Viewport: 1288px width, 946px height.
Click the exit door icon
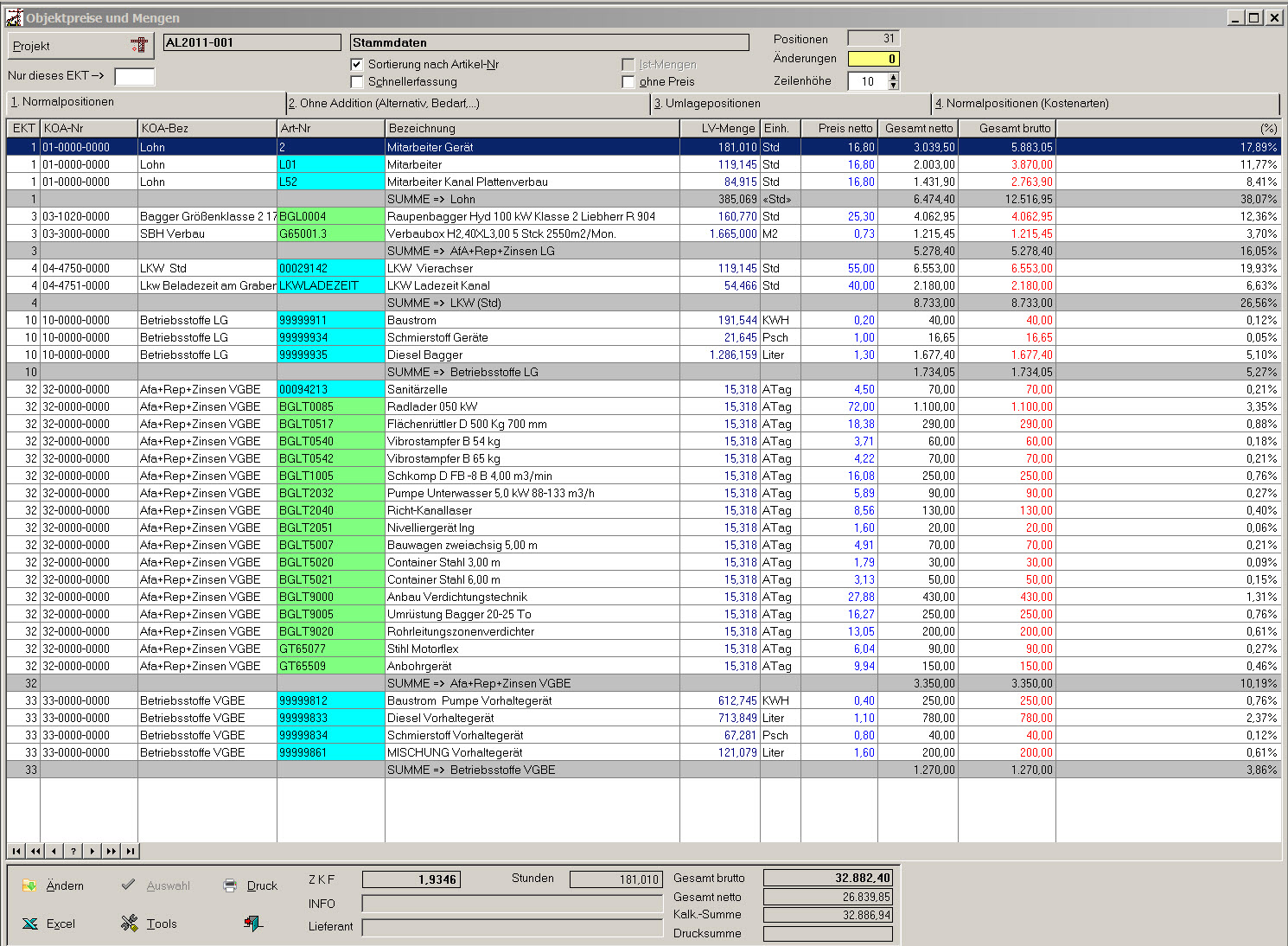pyautogui.click(x=252, y=924)
